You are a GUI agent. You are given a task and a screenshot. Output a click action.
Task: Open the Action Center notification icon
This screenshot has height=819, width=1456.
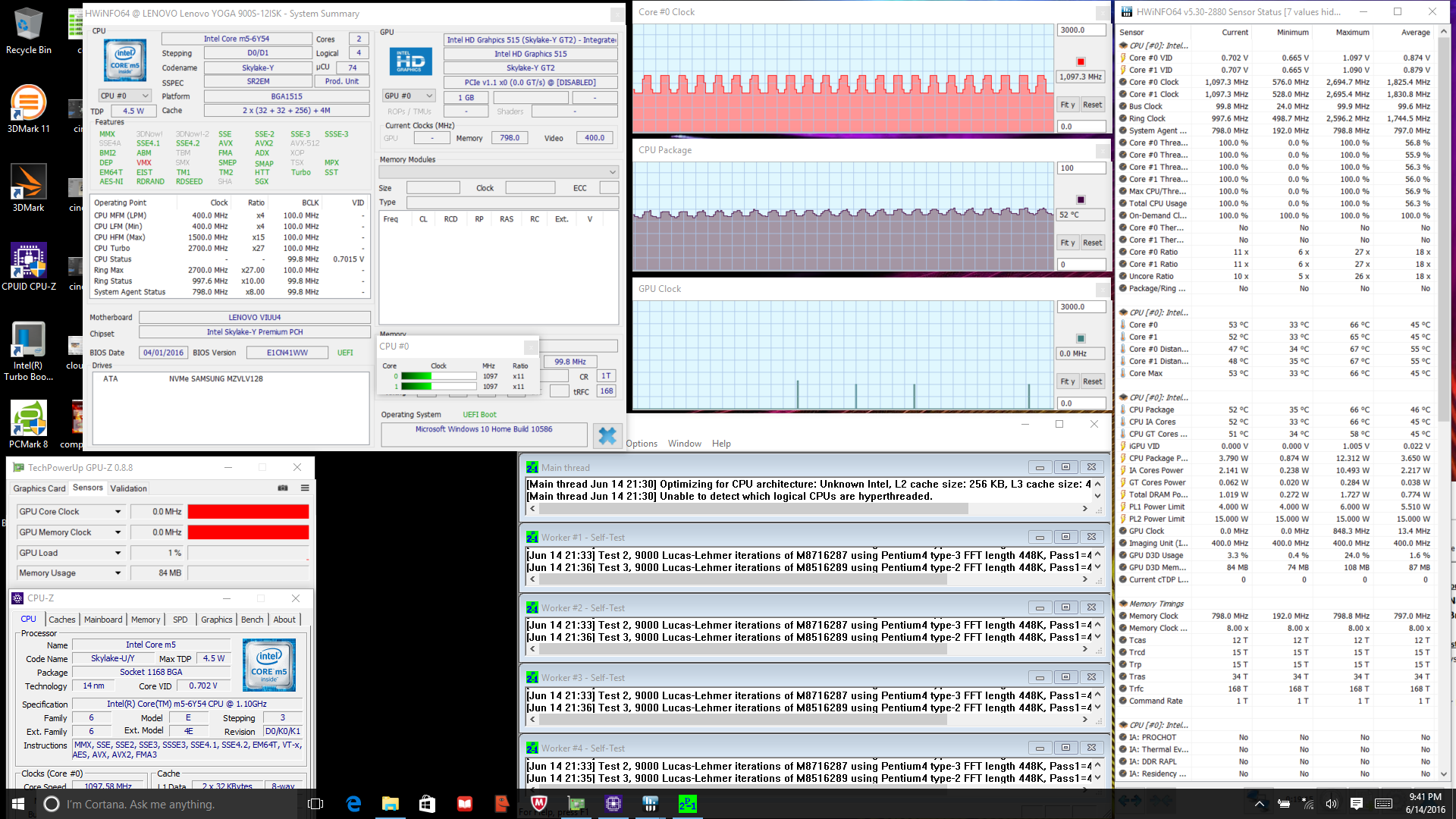point(1357,804)
